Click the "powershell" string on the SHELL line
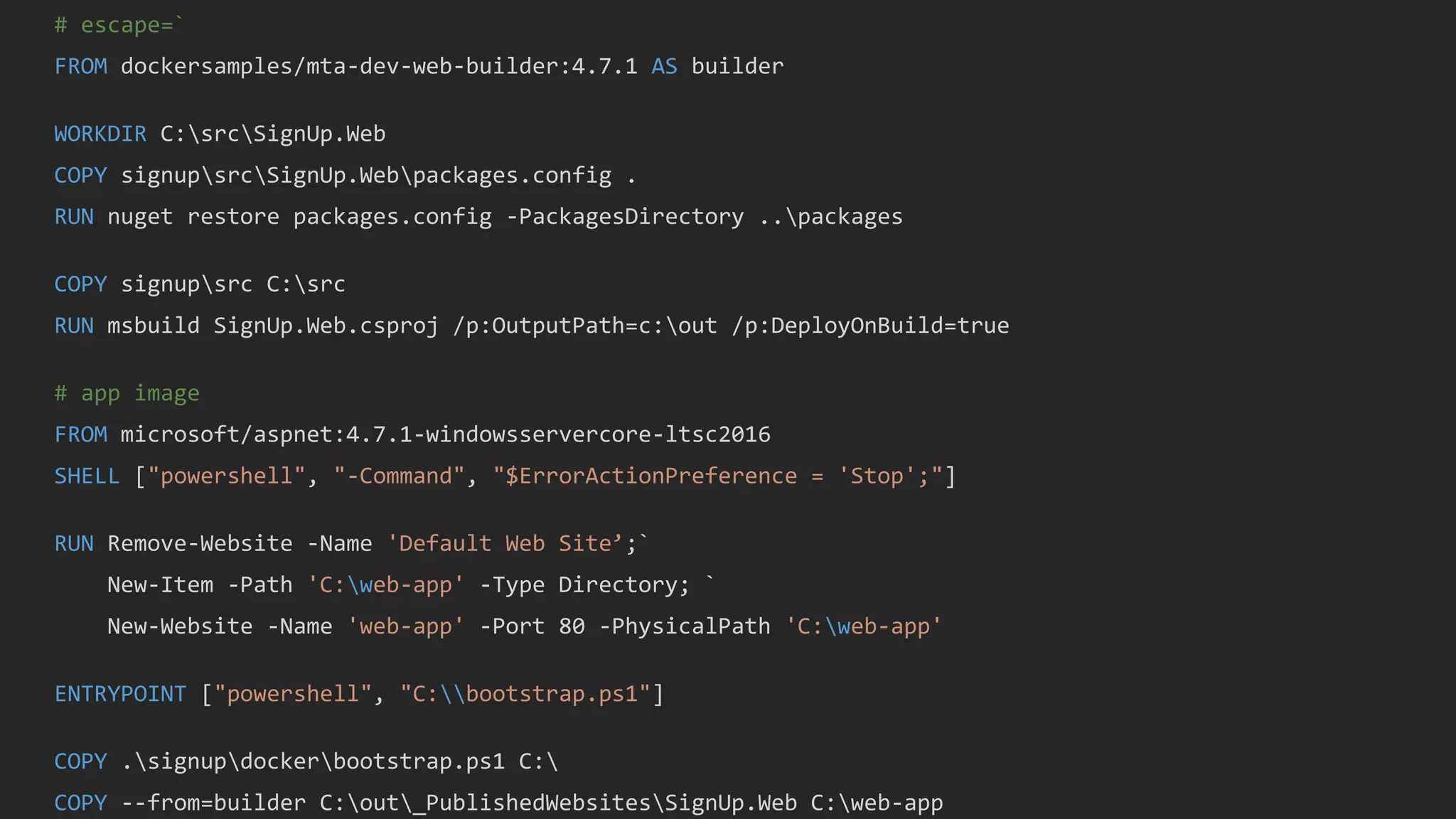Screen dimensions: 1456x819 (226, 476)
